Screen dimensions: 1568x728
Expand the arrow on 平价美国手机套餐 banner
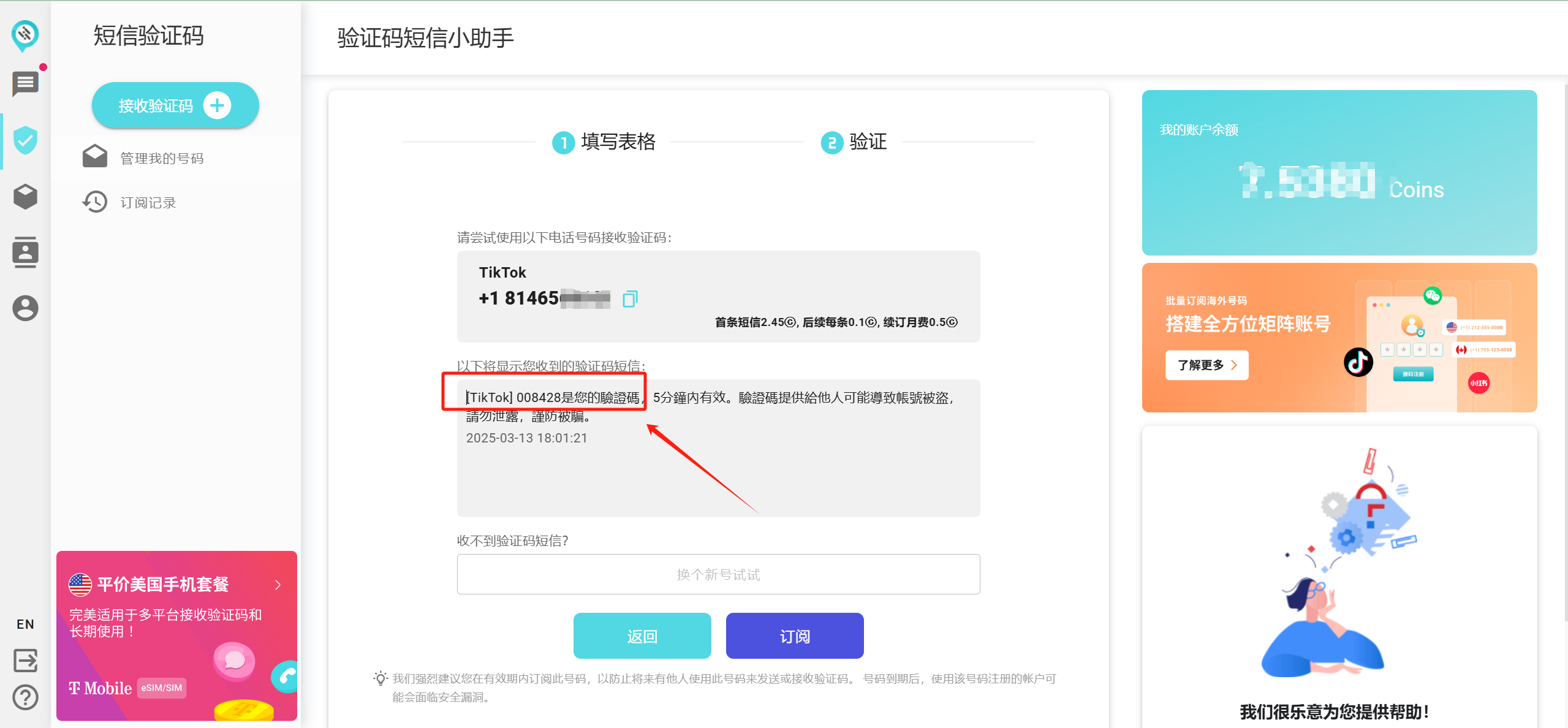pyautogui.click(x=278, y=585)
